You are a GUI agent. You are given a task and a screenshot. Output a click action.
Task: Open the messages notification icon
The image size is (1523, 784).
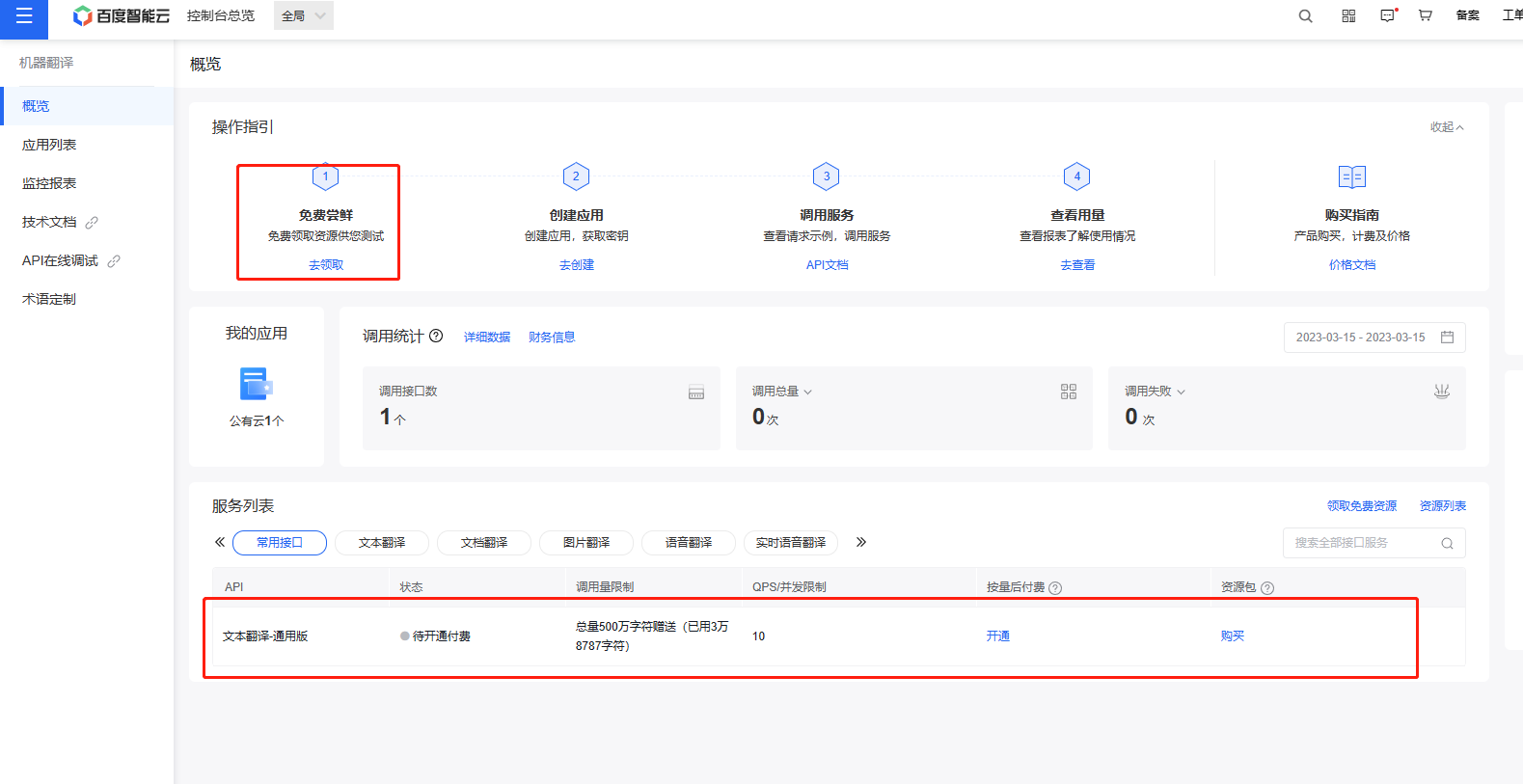[x=1387, y=16]
